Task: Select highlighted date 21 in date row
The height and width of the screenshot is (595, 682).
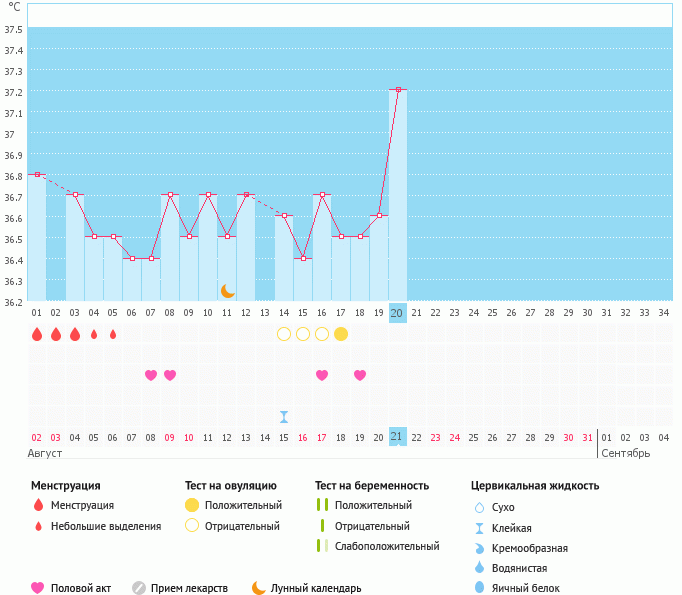Action: 398,437
